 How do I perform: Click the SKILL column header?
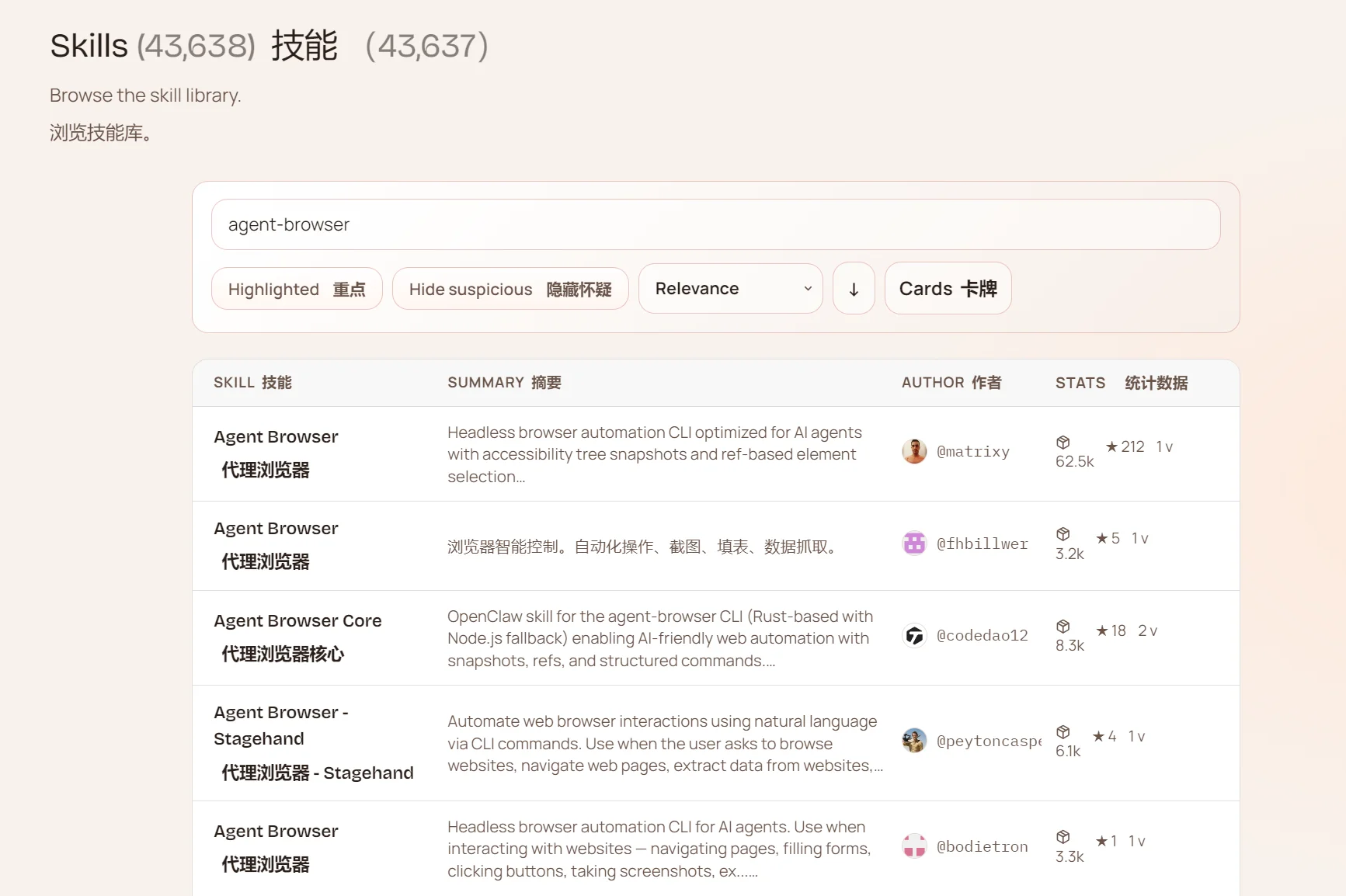[252, 383]
